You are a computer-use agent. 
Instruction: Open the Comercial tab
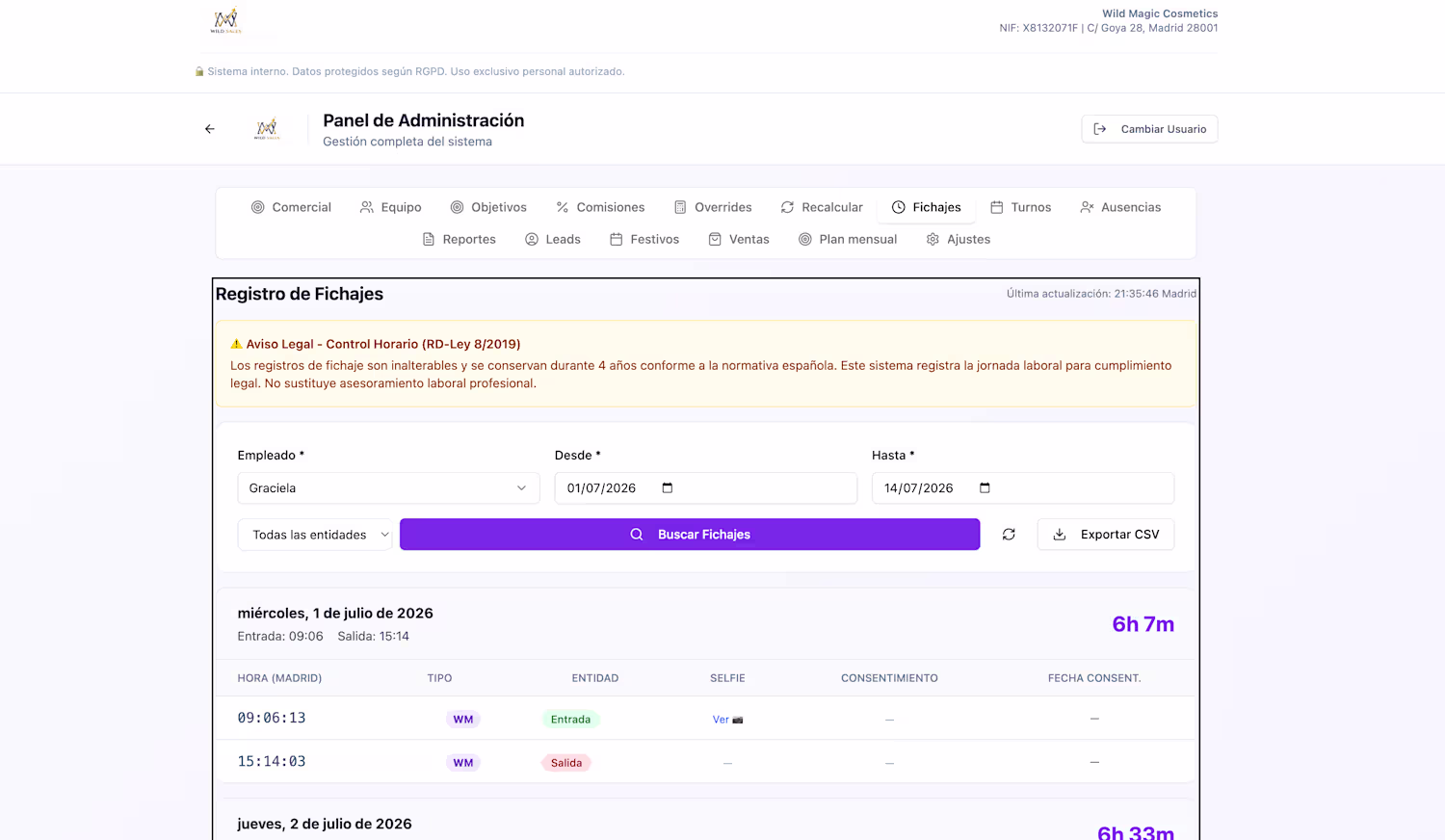tap(291, 207)
